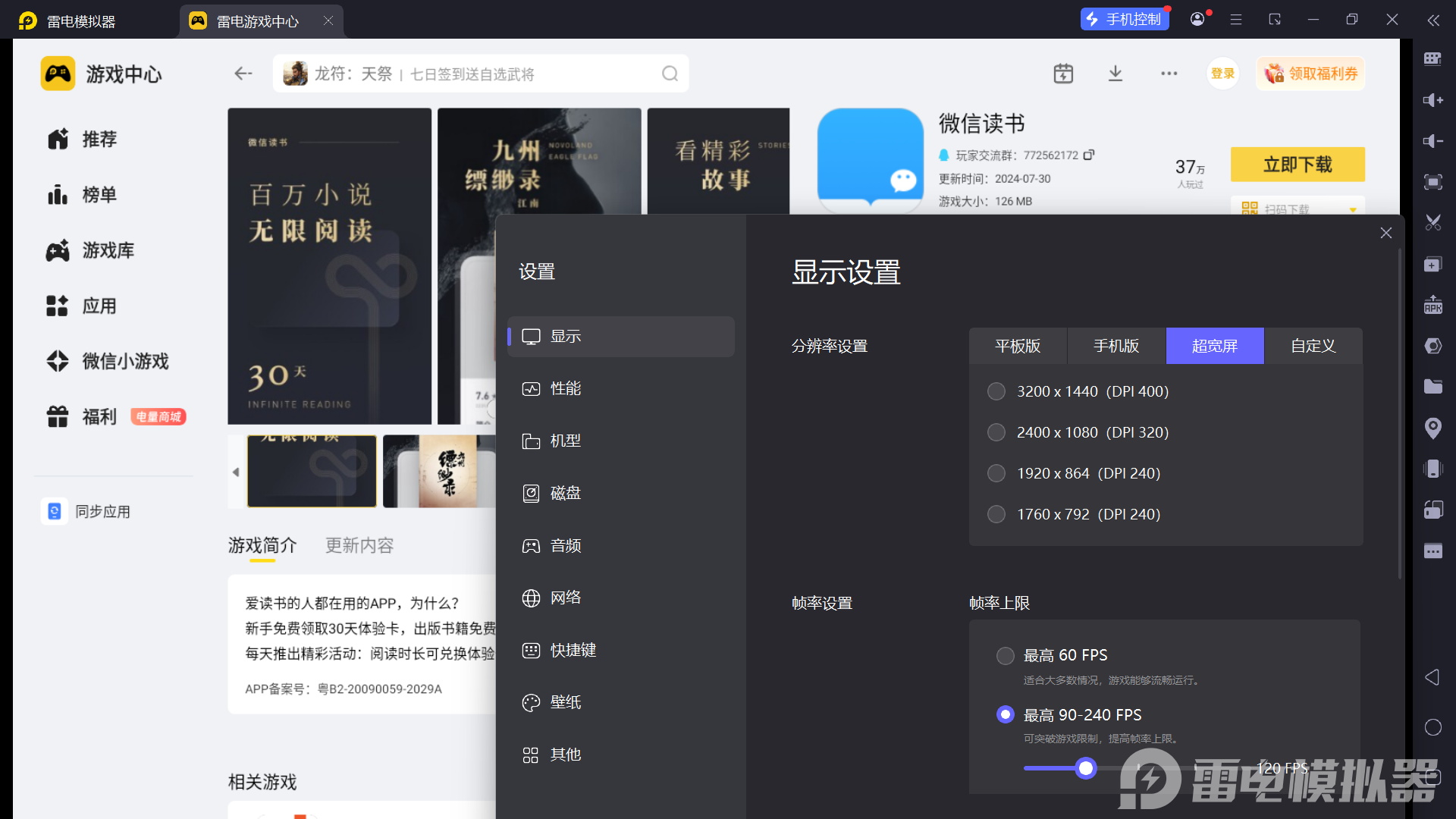This screenshot has height=819, width=1456.
Task: Click the three-dots more menu in top bar
Action: pyautogui.click(x=1169, y=74)
